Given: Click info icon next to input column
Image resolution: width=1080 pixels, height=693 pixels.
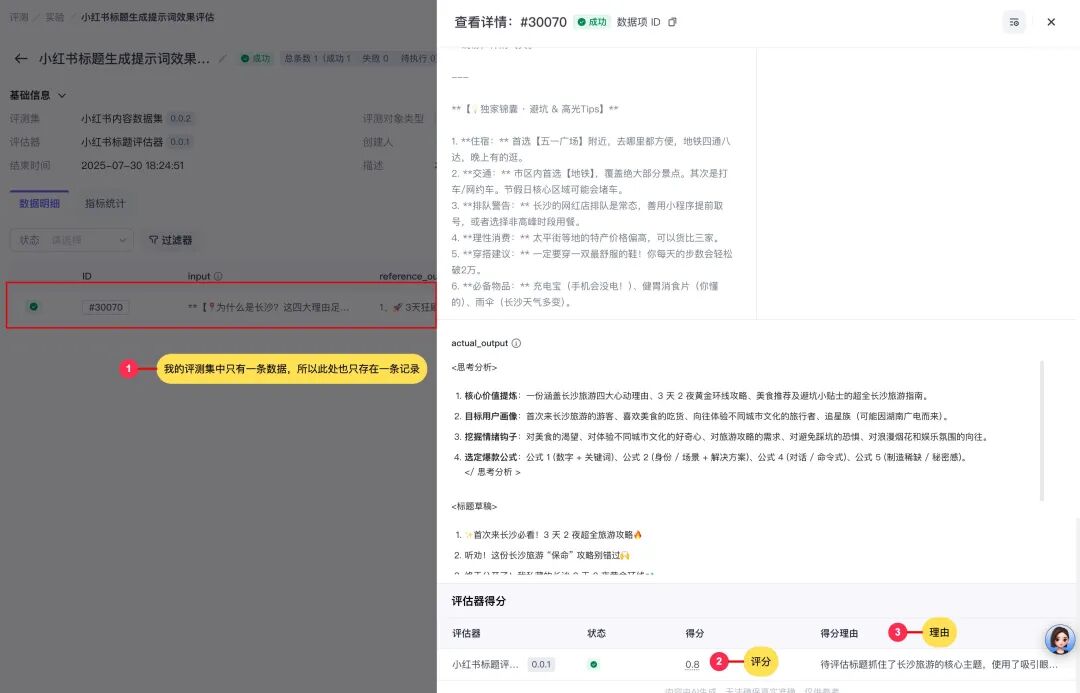Looking at the screenshot, I should pyautogui.click(x=218, y=276).
